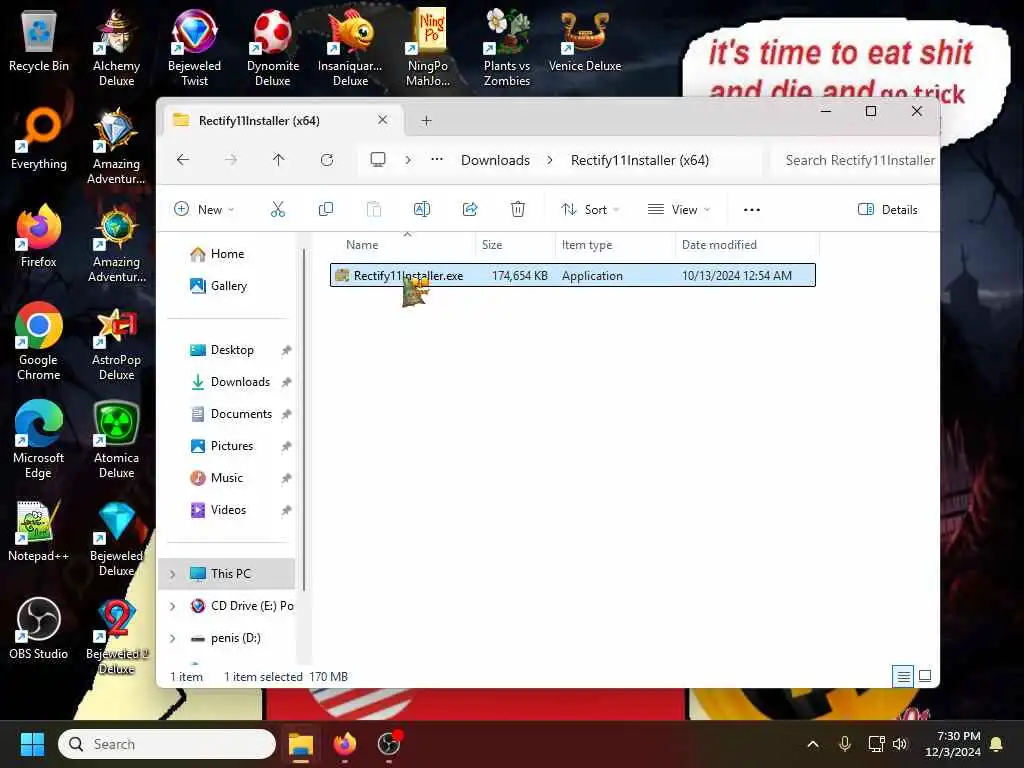Open Documents quick access folder
1024x768 pixels.
[241, 414]
